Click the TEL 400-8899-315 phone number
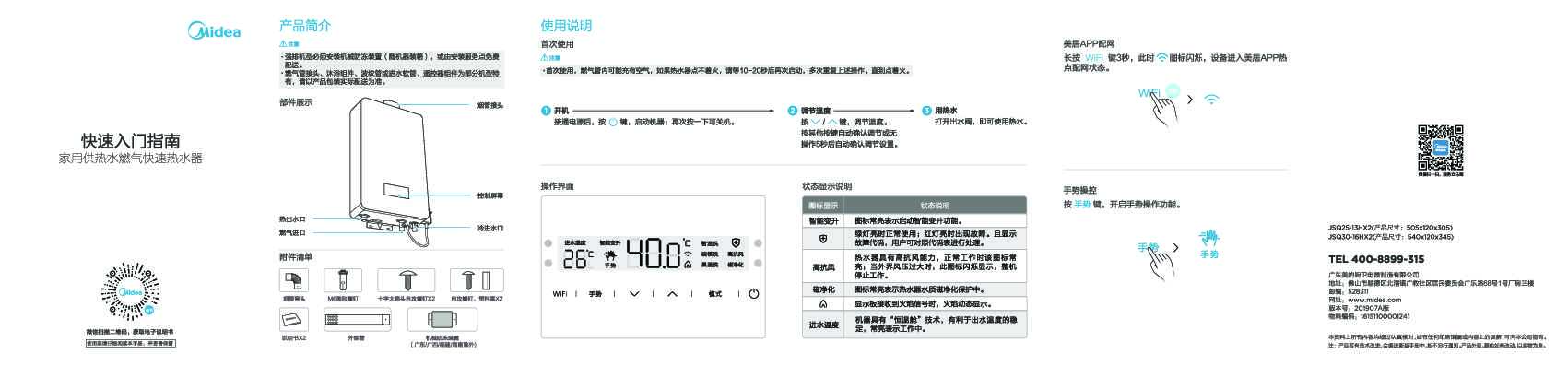The width and height of the screenshot is (1568, 366). tap(1375, 259)
